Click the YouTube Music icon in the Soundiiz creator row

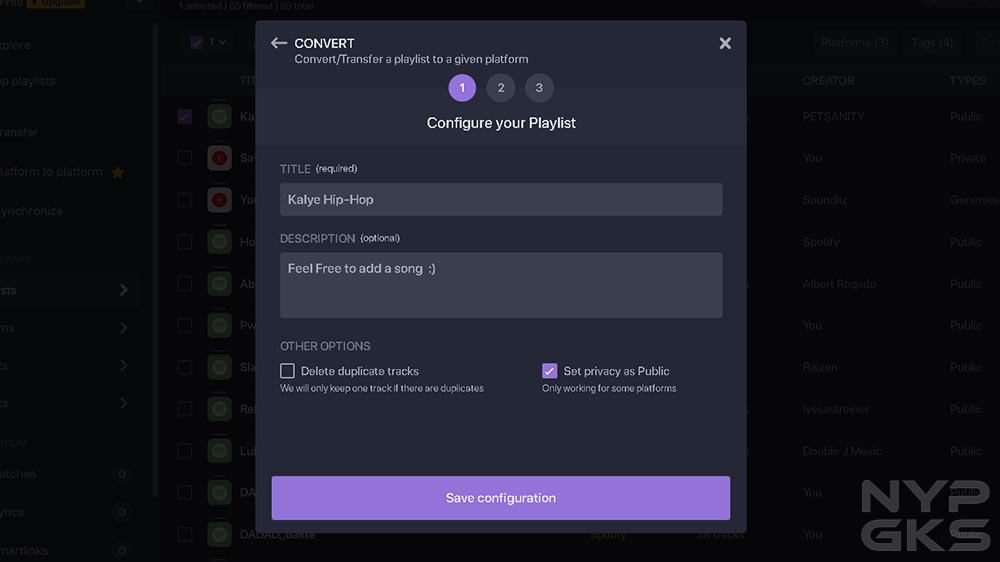(x=219, y=200)
